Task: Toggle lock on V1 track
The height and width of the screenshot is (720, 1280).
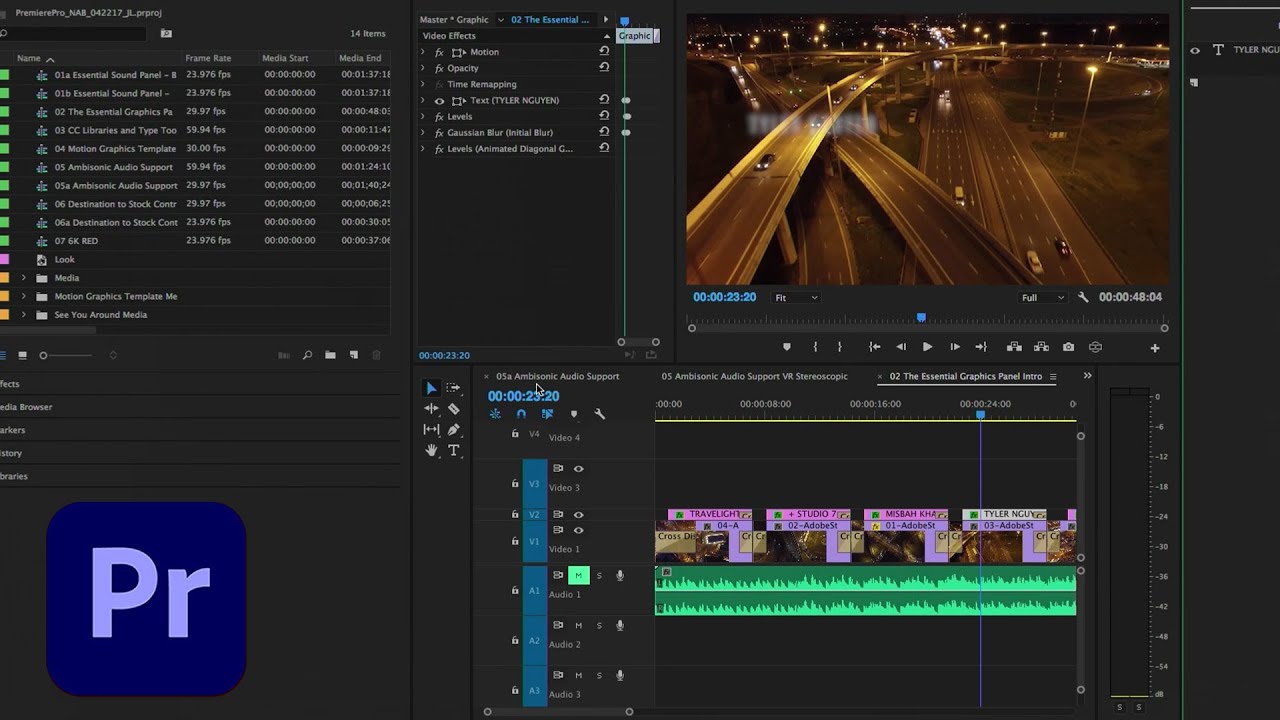Action: click(x=515, y=541)
